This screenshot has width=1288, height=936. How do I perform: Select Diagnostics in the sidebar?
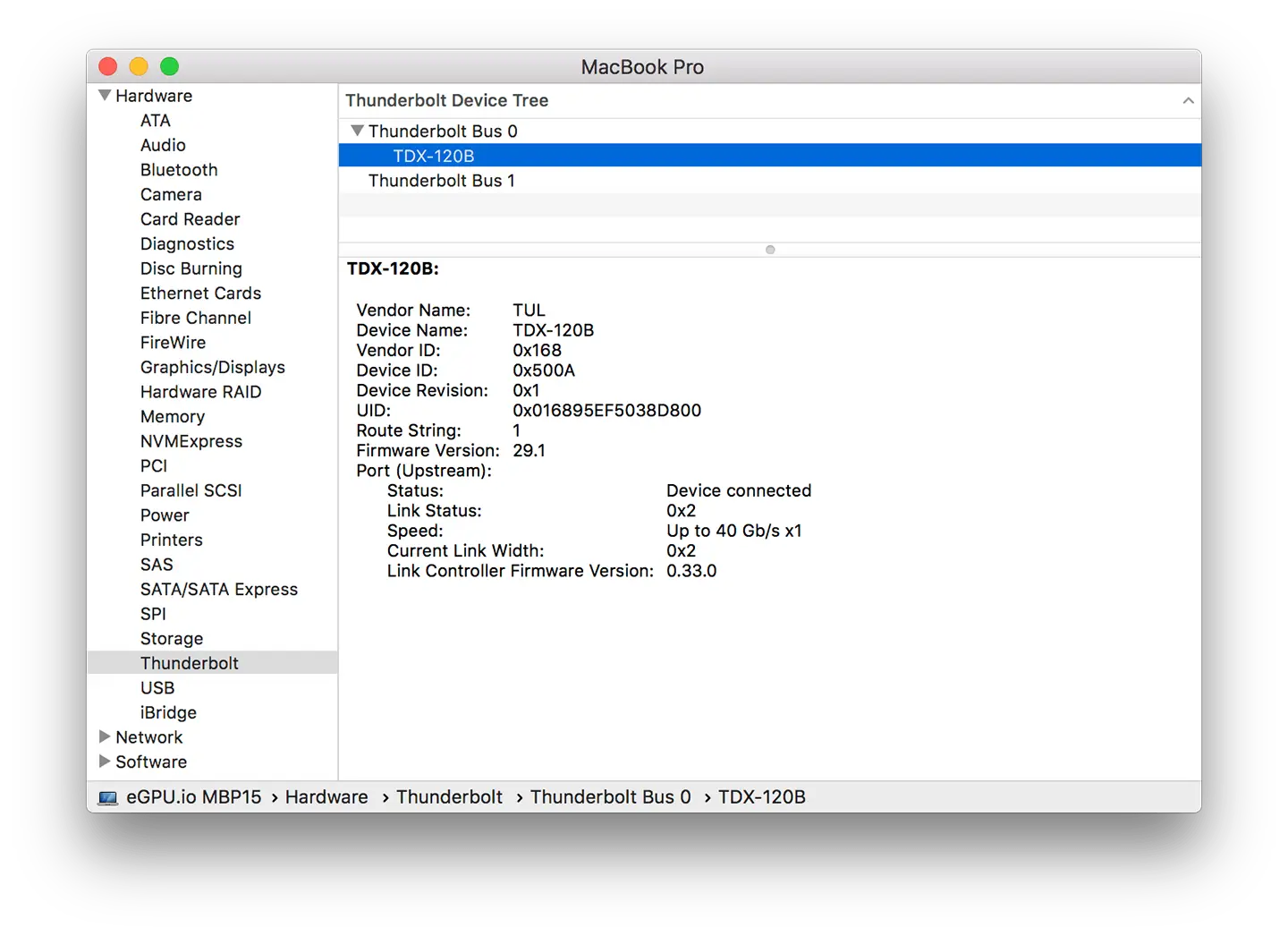(187, 243)
